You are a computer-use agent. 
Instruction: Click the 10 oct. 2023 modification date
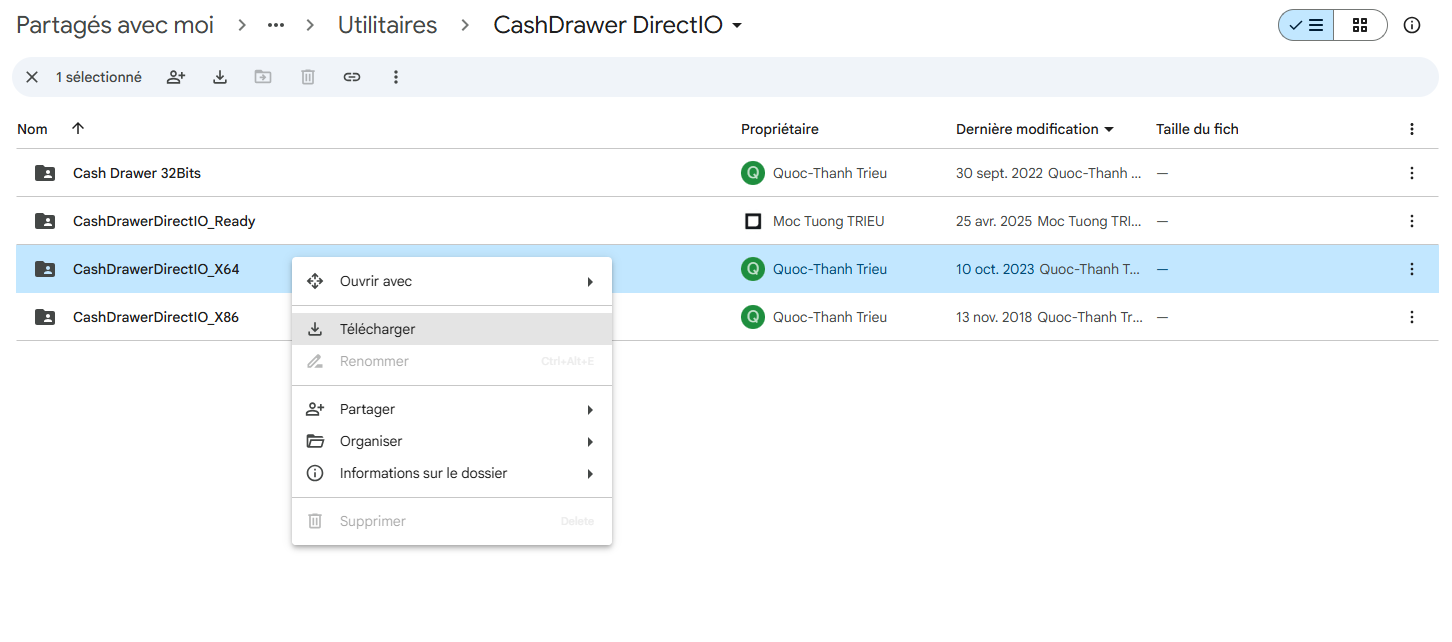point(996,269)
